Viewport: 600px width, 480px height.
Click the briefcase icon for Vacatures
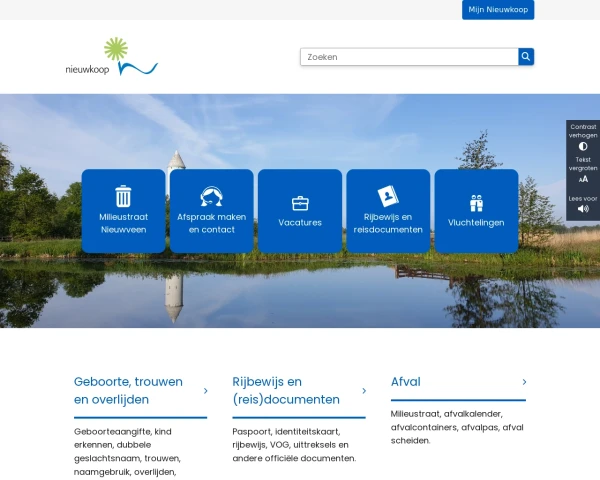point(300,203)
